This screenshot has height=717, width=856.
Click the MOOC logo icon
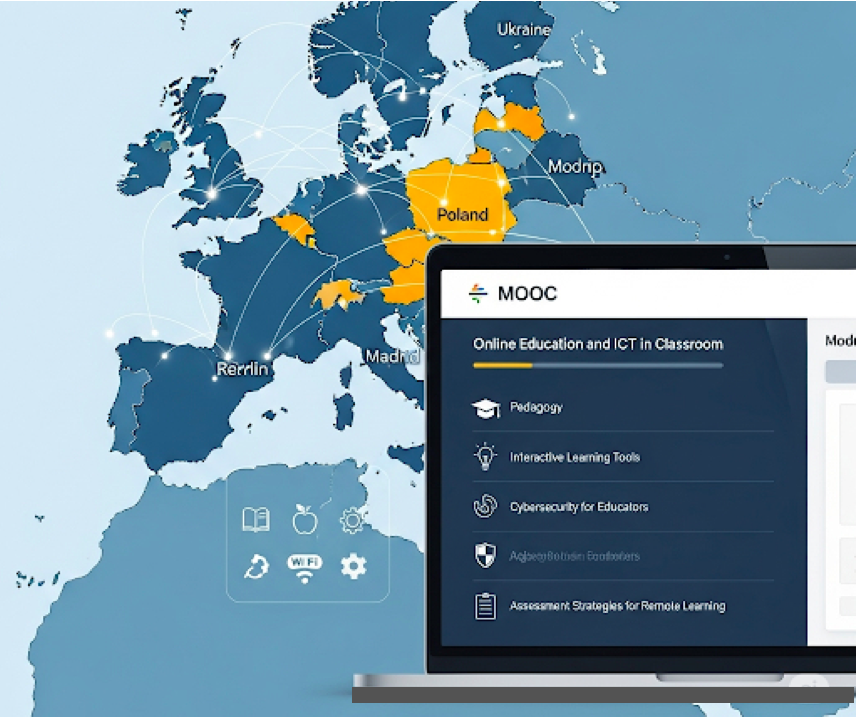(478, 293)
